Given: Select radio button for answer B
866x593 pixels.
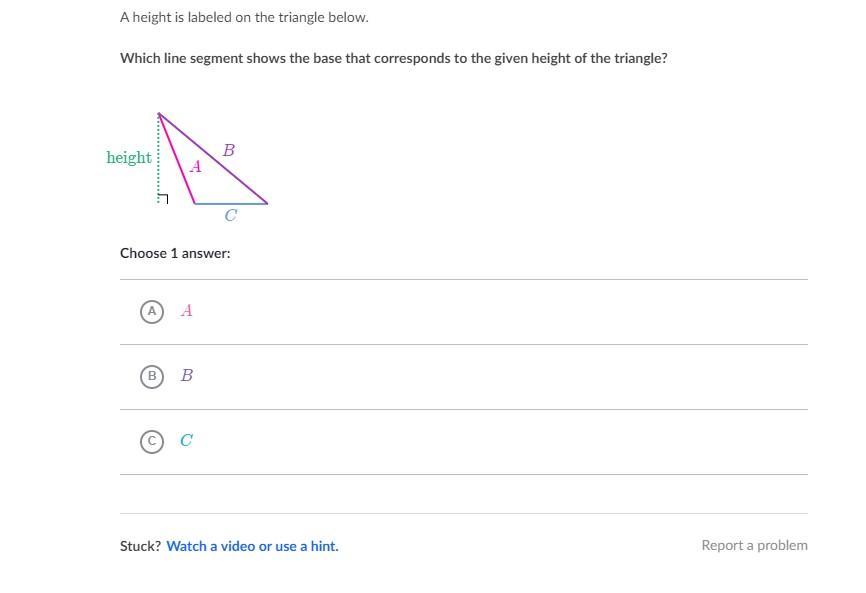Looking at the screenshot, I should (152, 376).
